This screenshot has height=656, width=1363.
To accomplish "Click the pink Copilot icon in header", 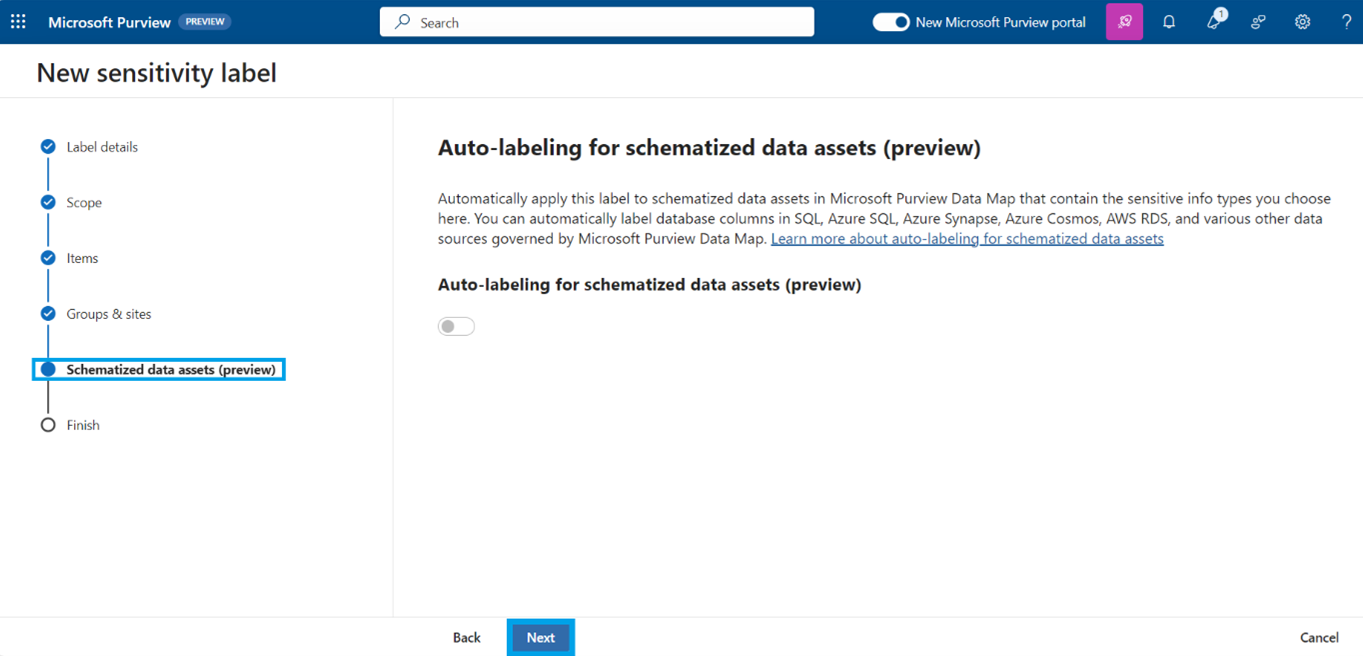I will pos(1124,22).
